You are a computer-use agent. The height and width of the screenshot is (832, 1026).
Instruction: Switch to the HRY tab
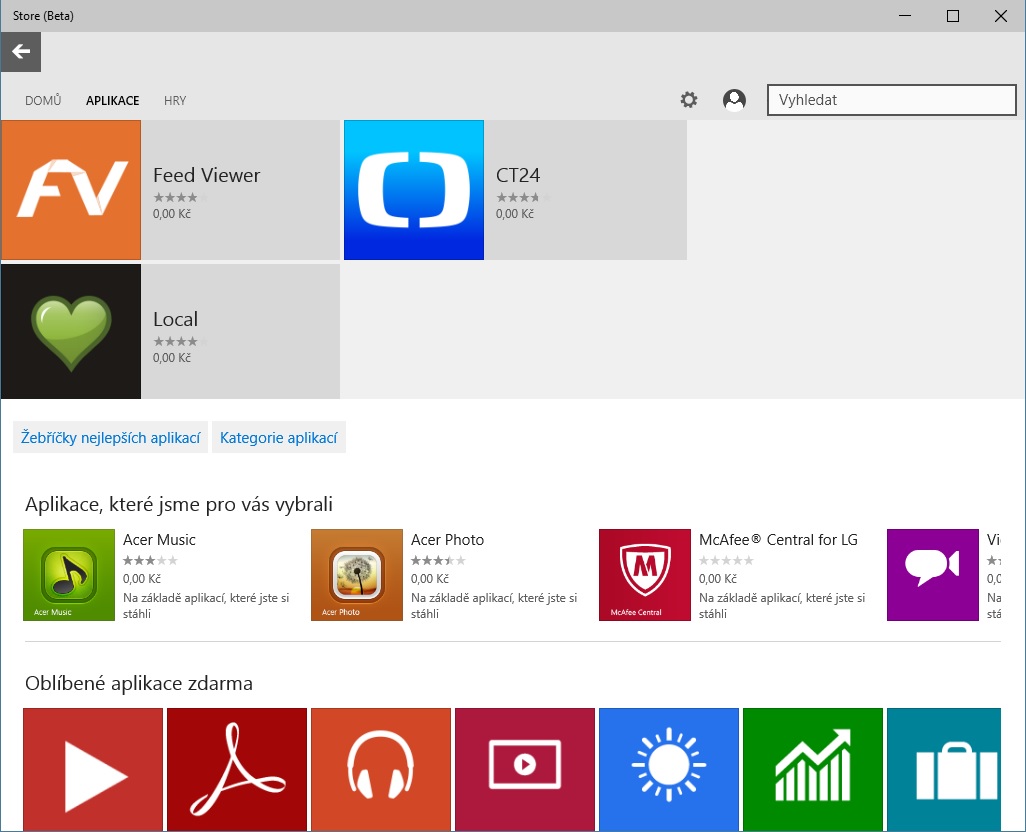[174, 100]
